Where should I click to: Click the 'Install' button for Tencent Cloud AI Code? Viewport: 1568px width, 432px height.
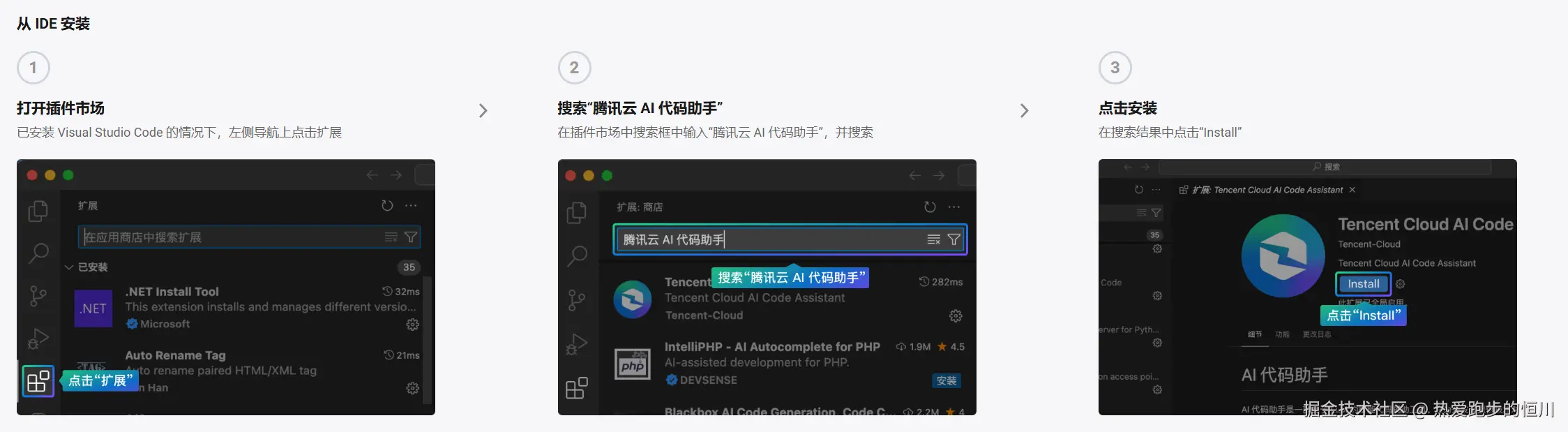1364,284
